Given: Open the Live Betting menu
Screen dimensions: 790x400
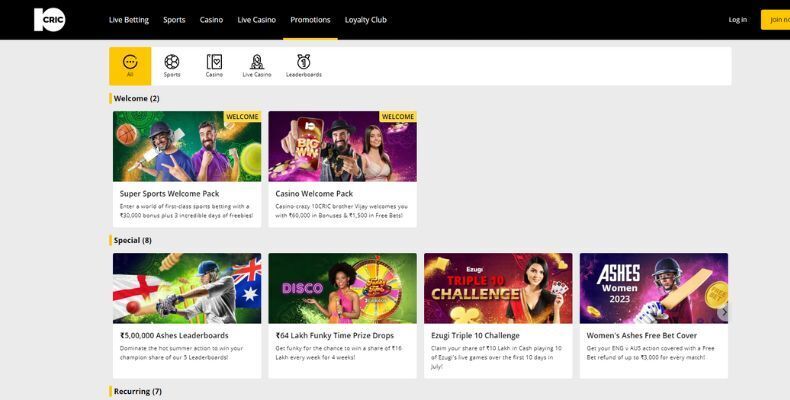Looking at the screenshot, I should pos(129,20).
